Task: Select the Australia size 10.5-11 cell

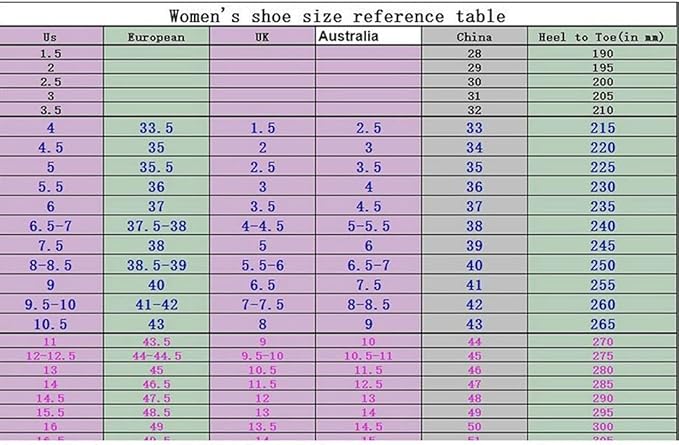Action: point(368,356)
